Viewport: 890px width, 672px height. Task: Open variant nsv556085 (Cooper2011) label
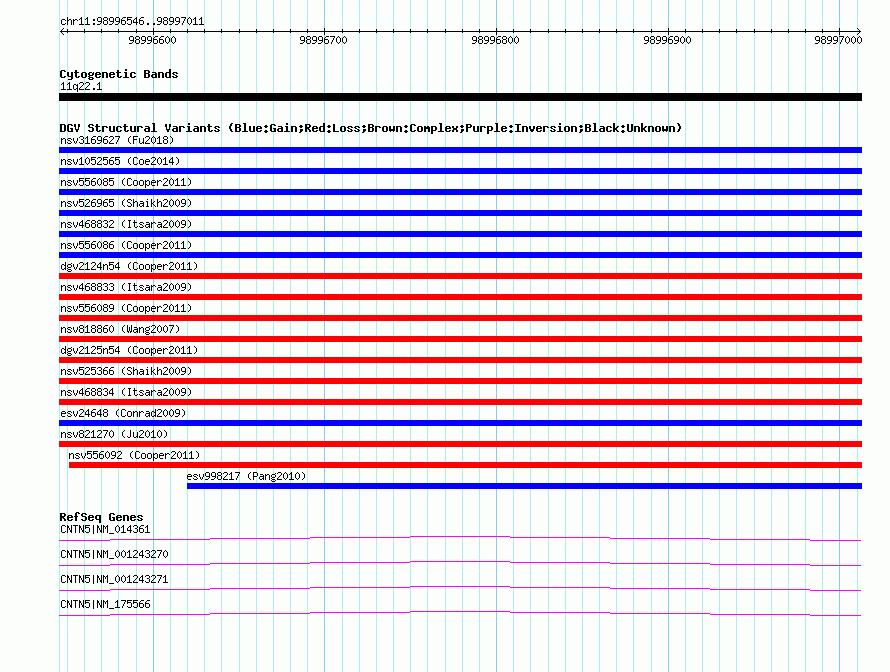point(126,182)
